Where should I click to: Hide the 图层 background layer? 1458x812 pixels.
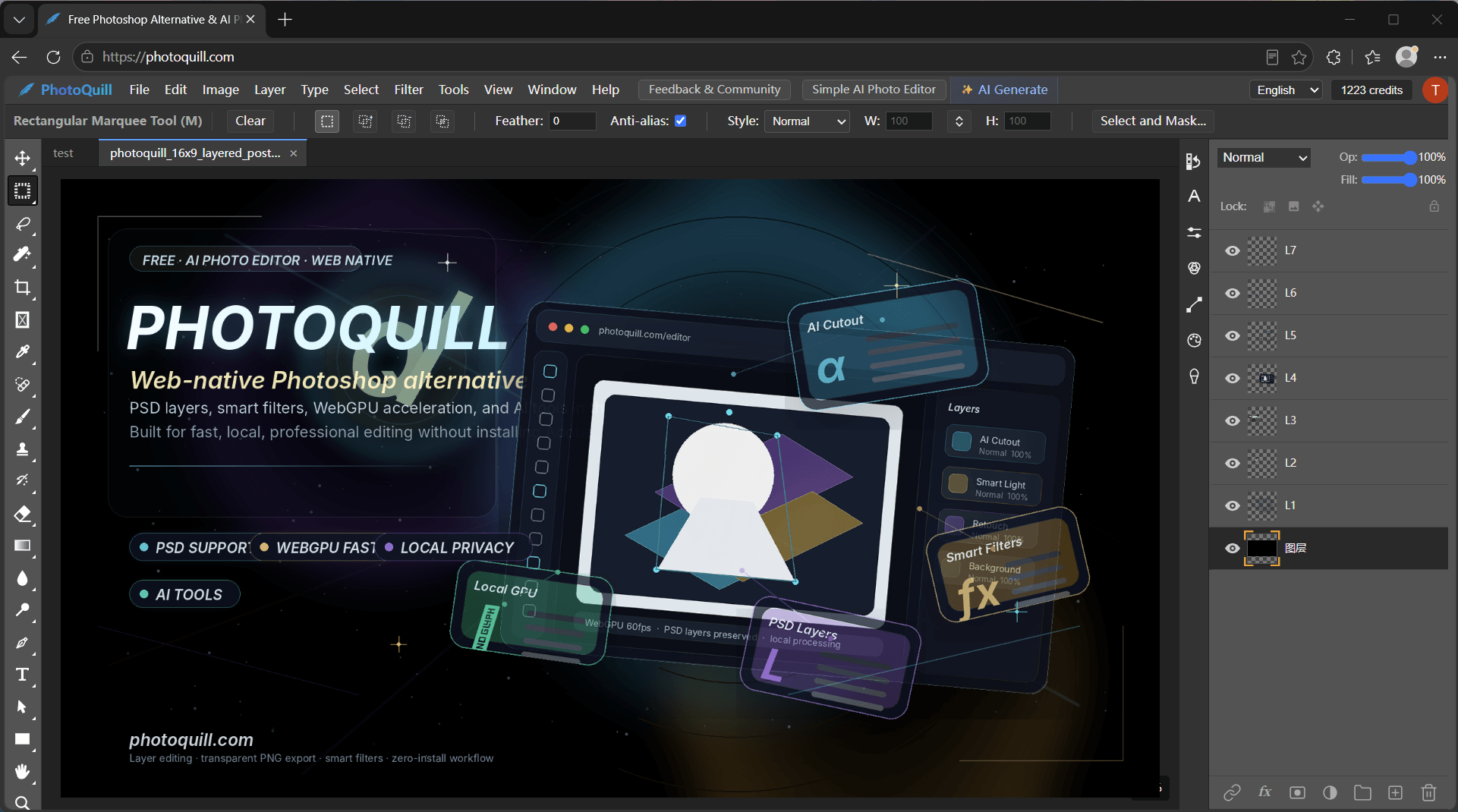(1233, 548)
